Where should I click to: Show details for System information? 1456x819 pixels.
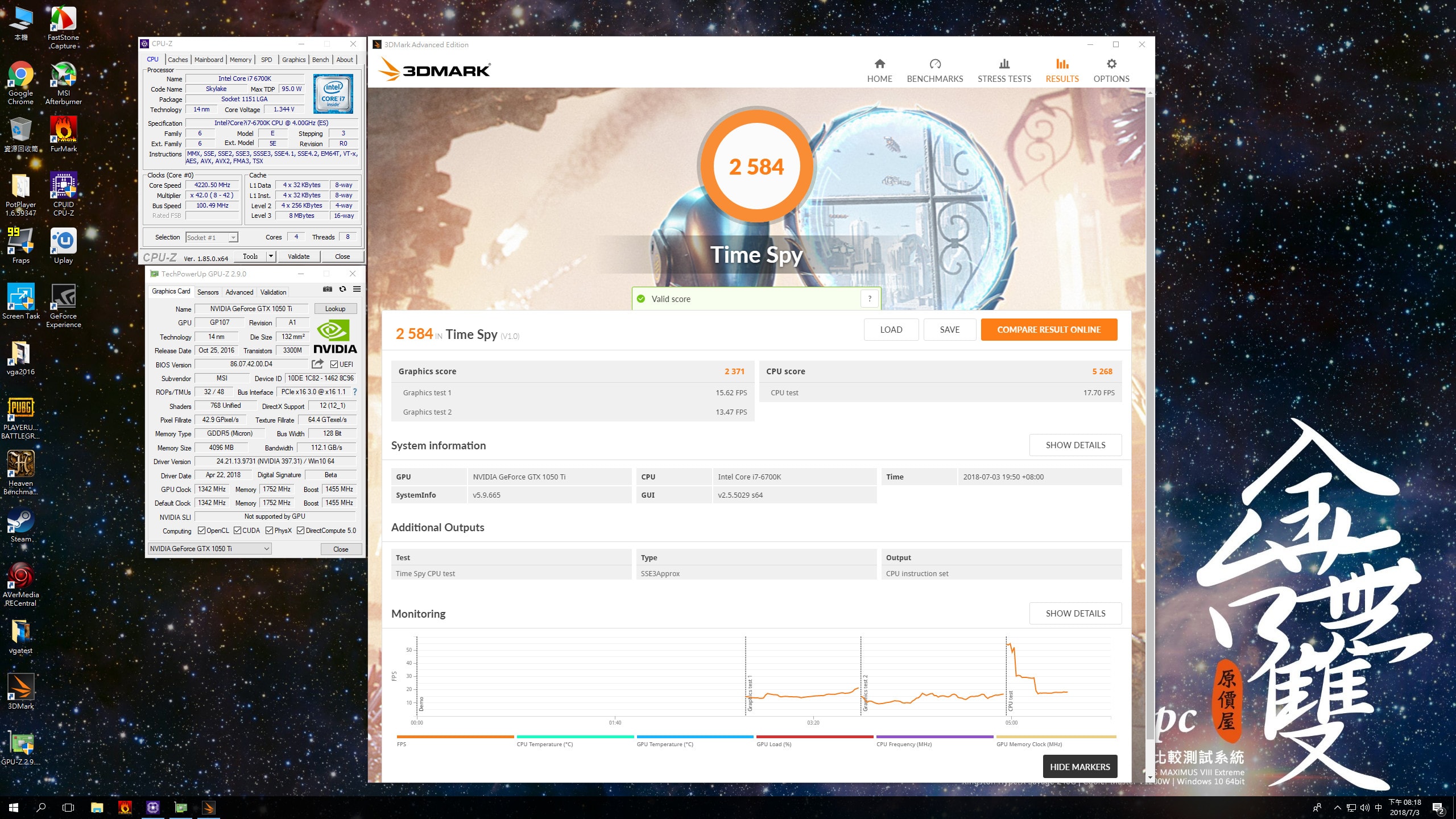[x=1075, y=445]
